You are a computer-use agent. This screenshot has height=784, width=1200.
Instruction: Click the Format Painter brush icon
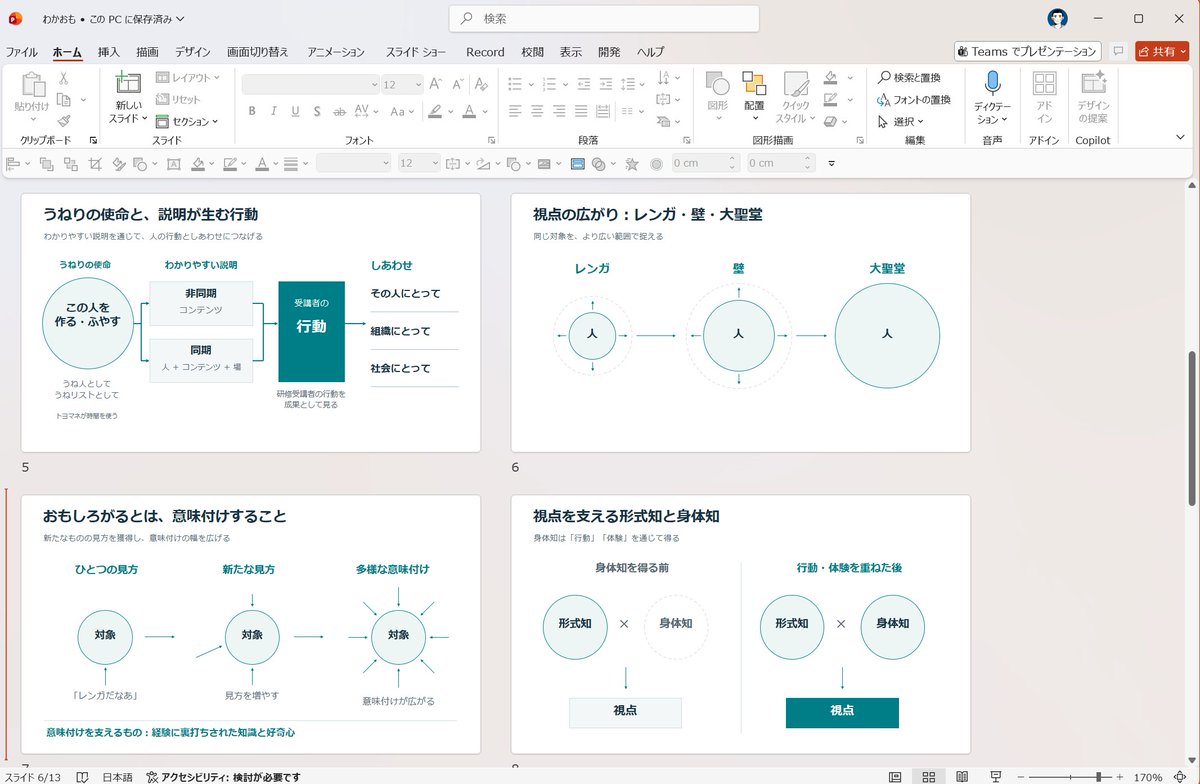(x=63, y=120)
